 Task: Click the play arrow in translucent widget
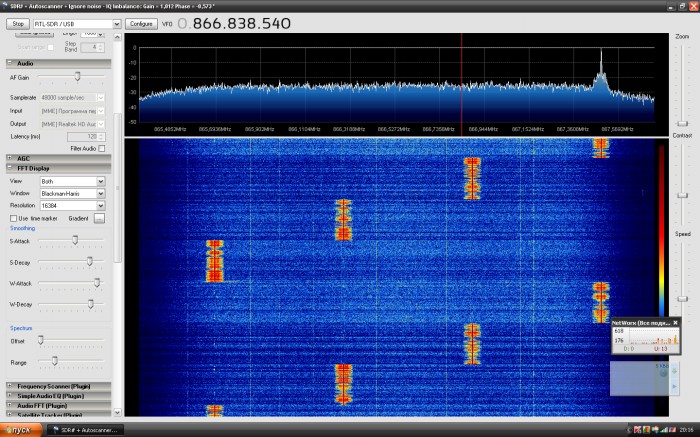[674, 386]
